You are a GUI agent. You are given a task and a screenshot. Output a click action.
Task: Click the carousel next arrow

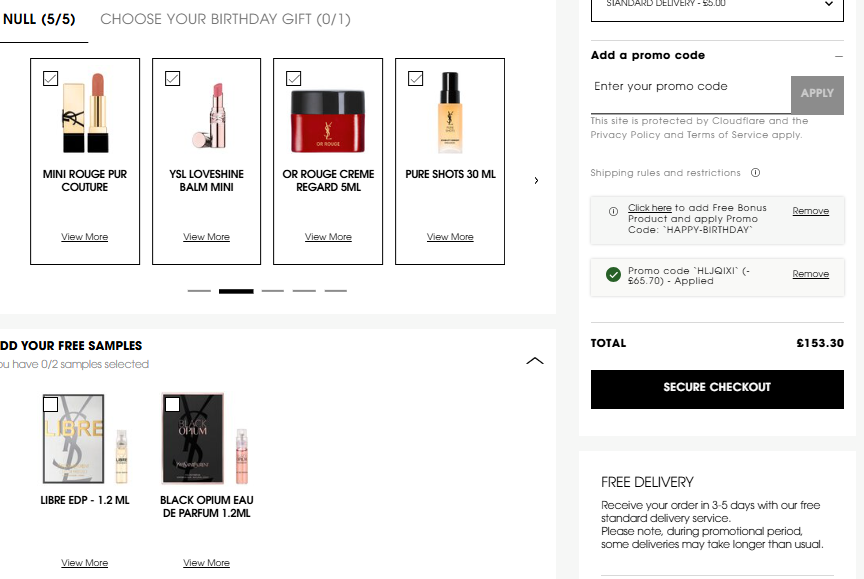(536, 181)
